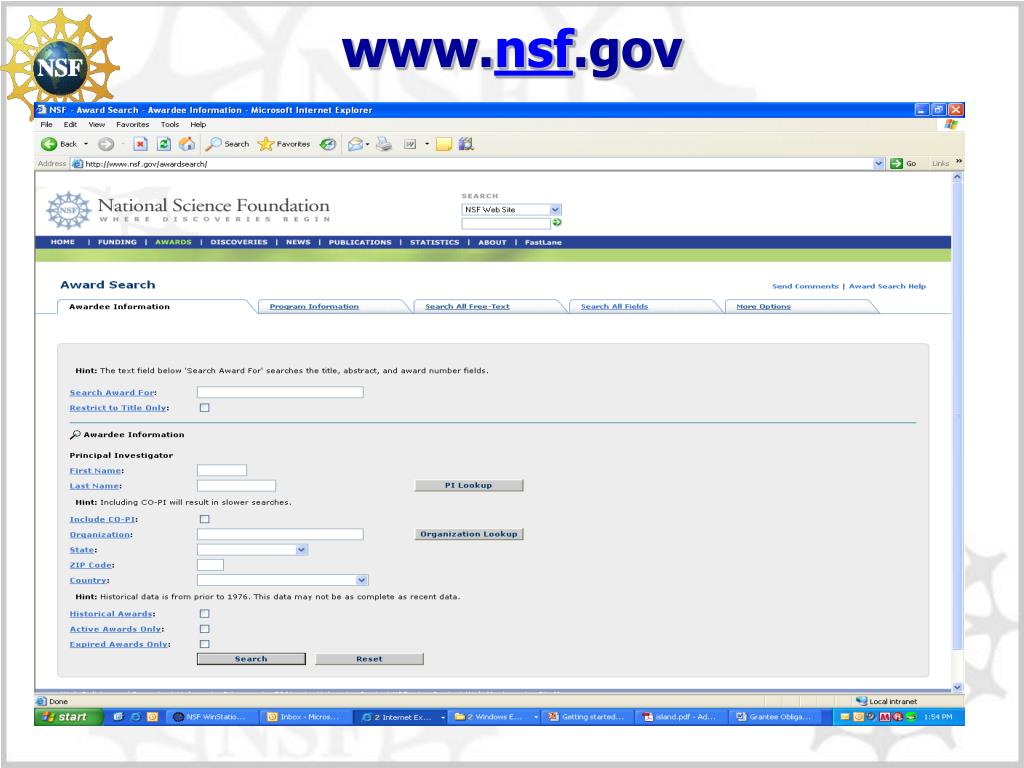Open Inbox - Microsoft taskbar item

point(306,716)
